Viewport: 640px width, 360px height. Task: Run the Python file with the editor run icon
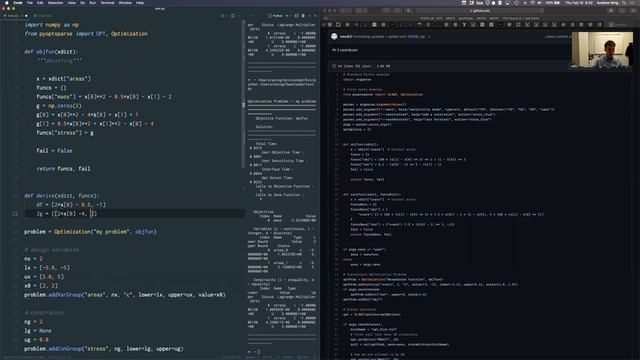point(222,16)
